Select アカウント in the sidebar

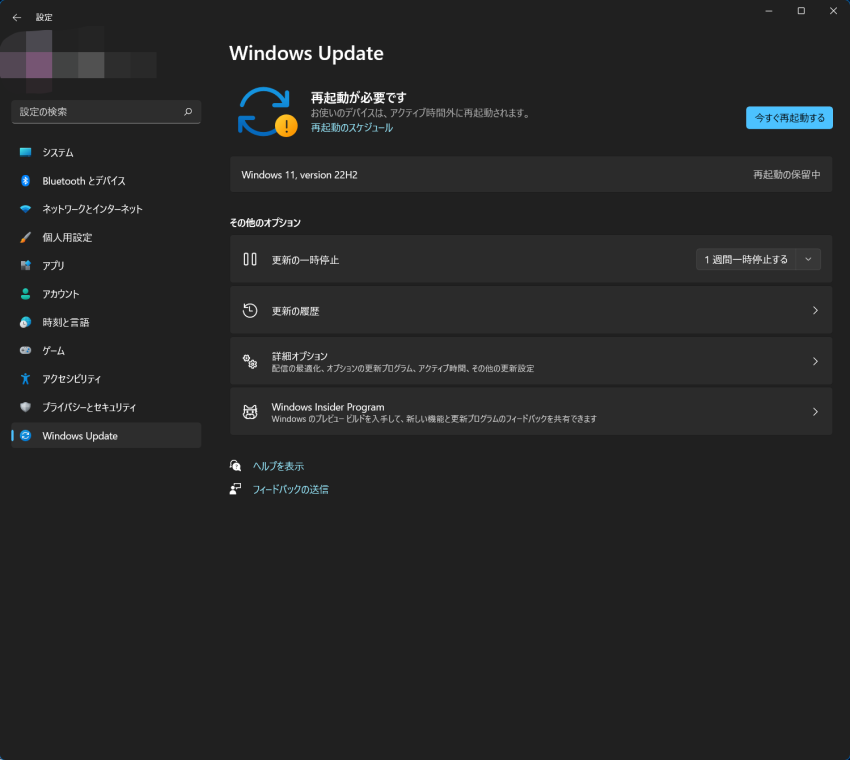coord(106,294)
